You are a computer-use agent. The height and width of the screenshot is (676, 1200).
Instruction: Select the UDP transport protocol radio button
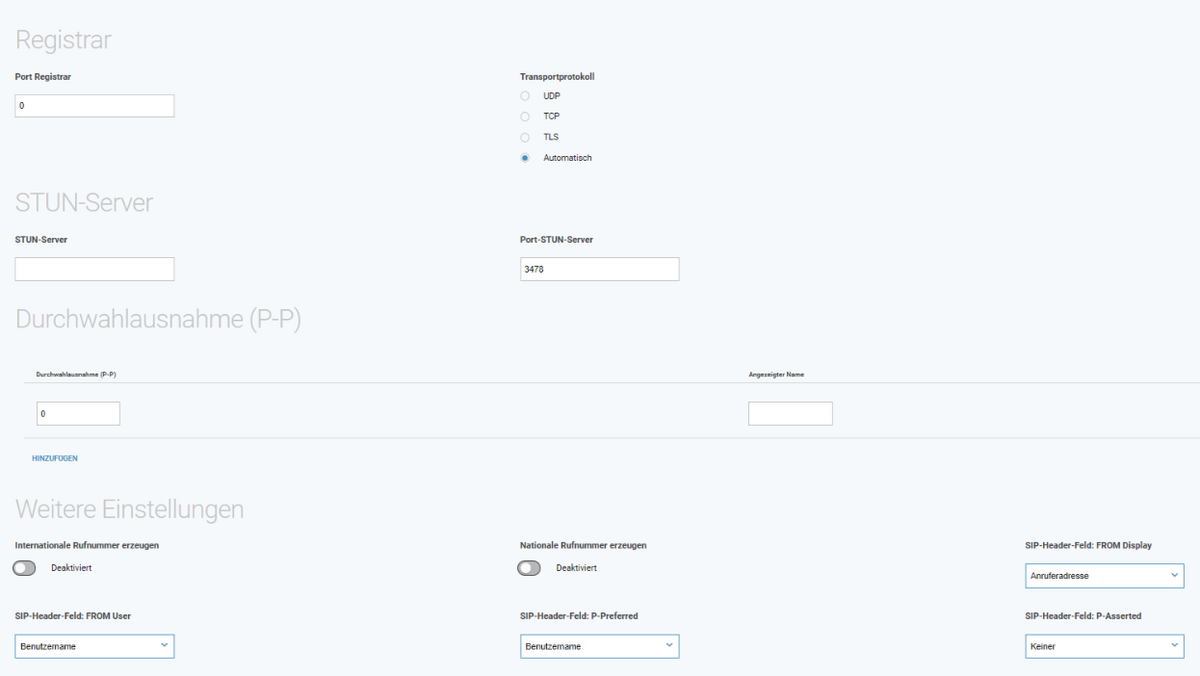525,96
